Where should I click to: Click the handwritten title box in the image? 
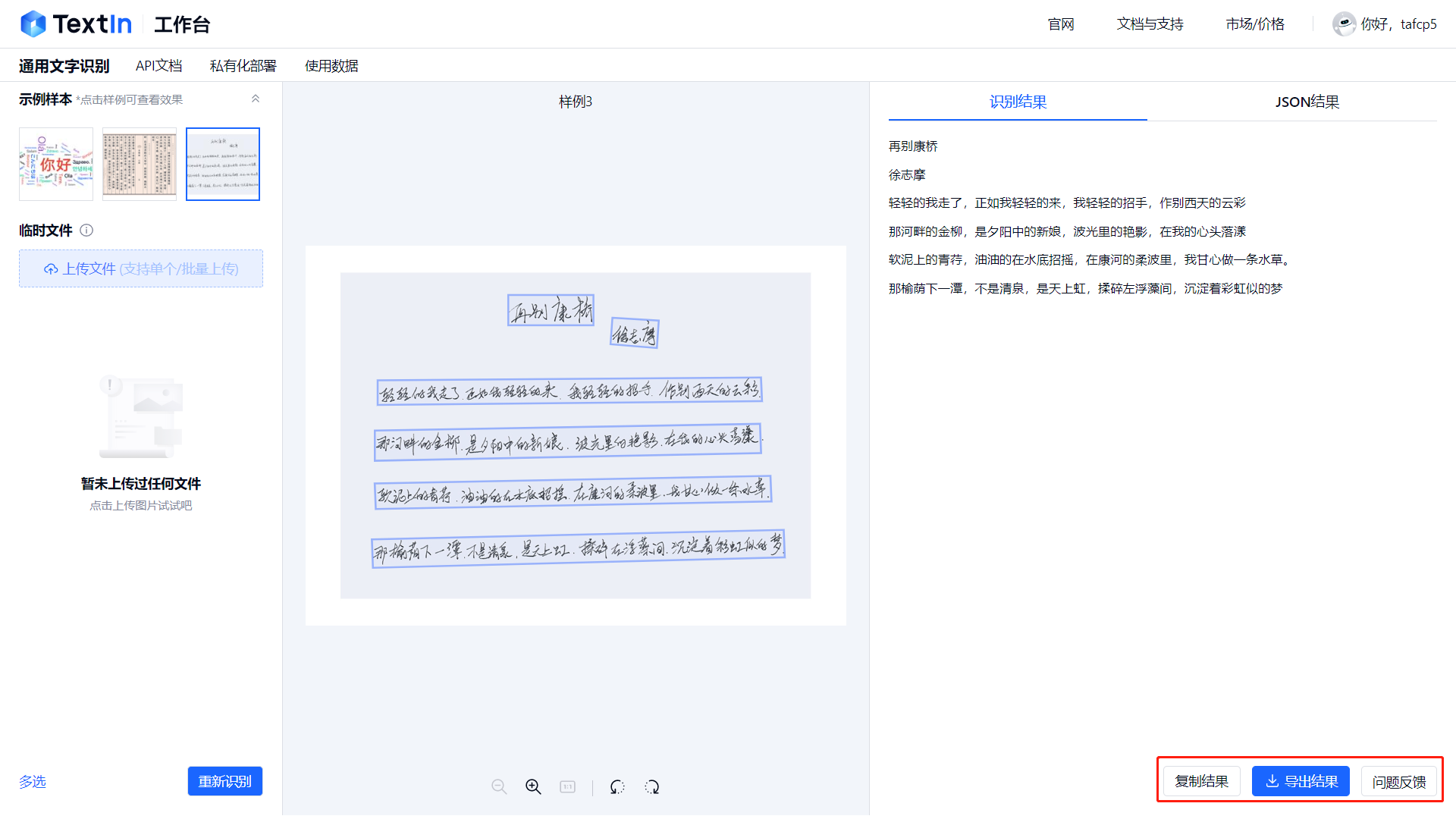pyautogui.click(x=551, y=310)
